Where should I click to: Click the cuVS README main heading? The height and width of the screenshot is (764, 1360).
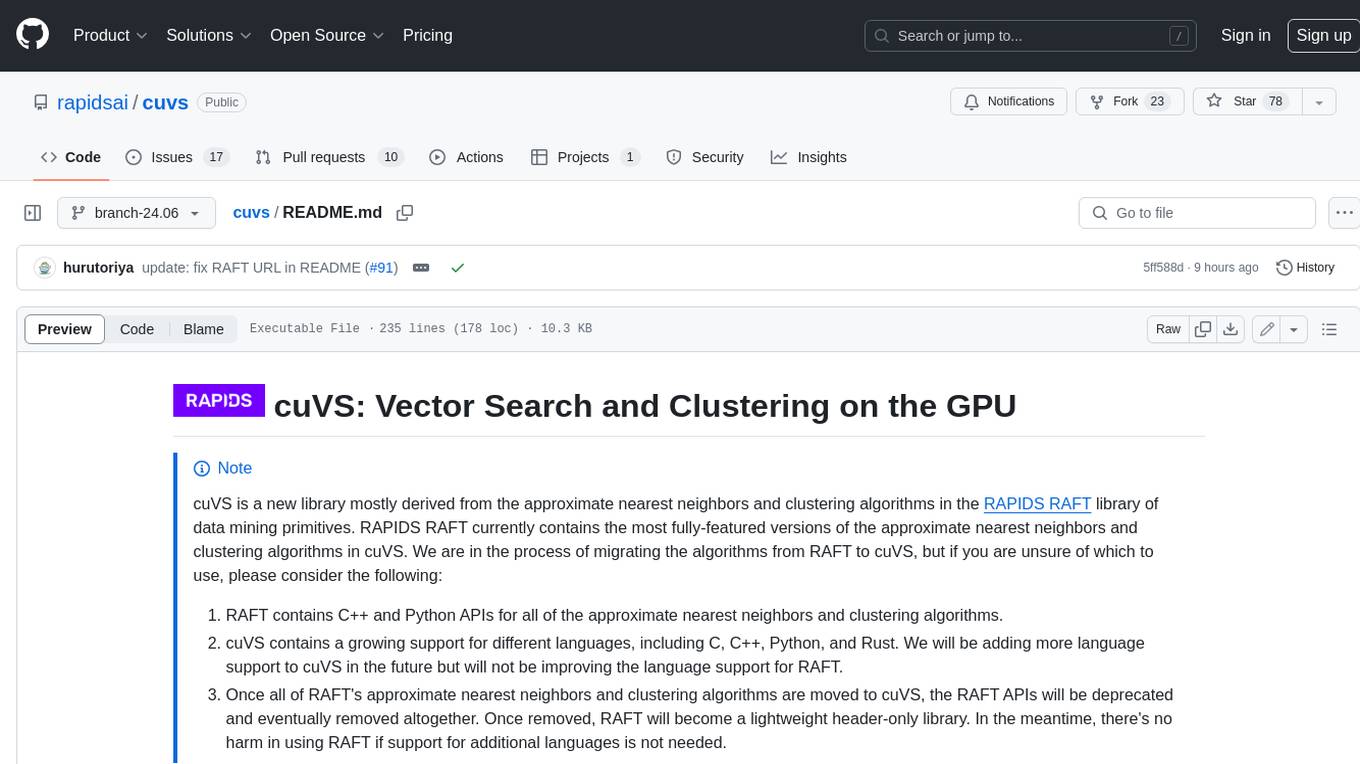pos(645,405)
